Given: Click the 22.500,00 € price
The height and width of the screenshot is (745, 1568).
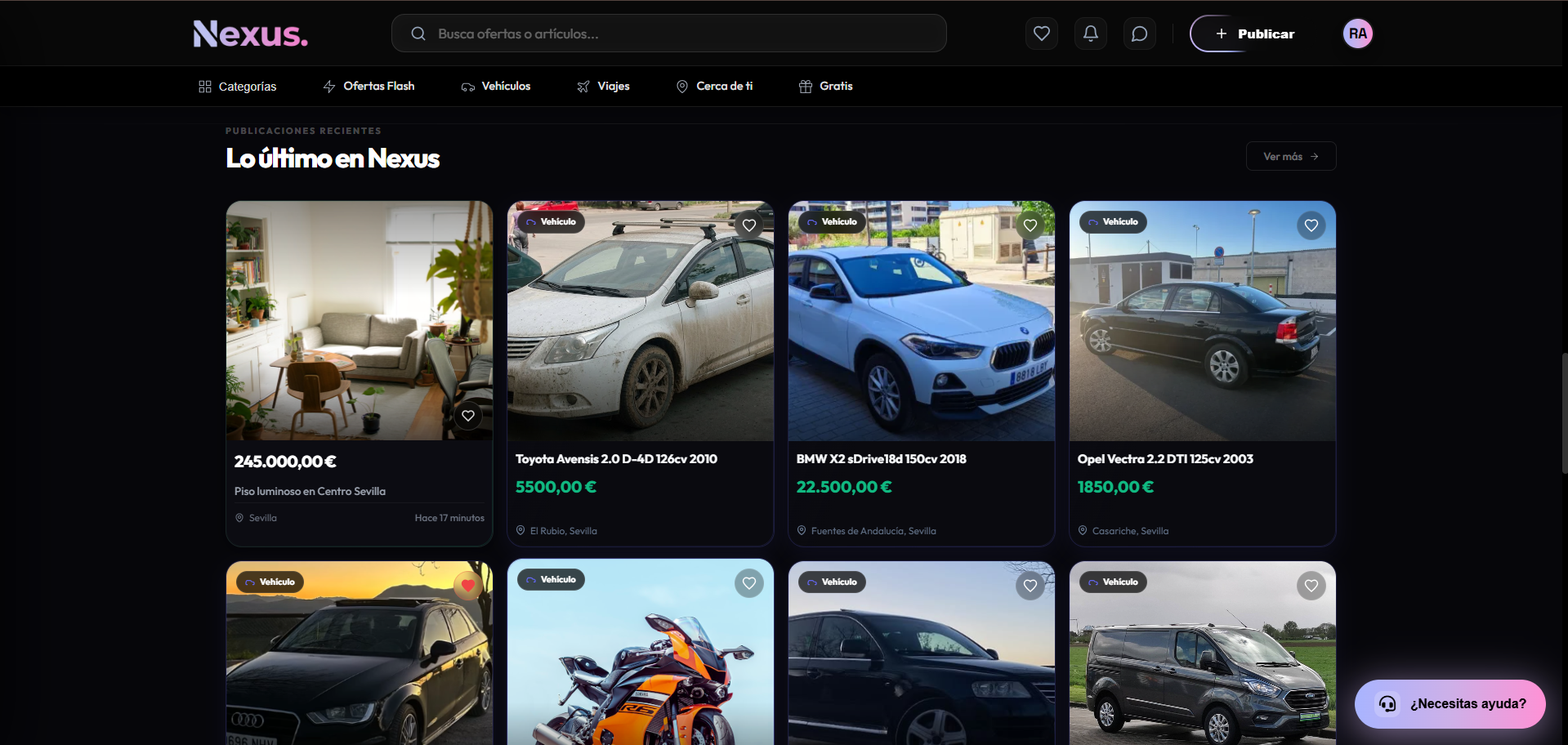Looking at the screenshot, I should 844,487.
